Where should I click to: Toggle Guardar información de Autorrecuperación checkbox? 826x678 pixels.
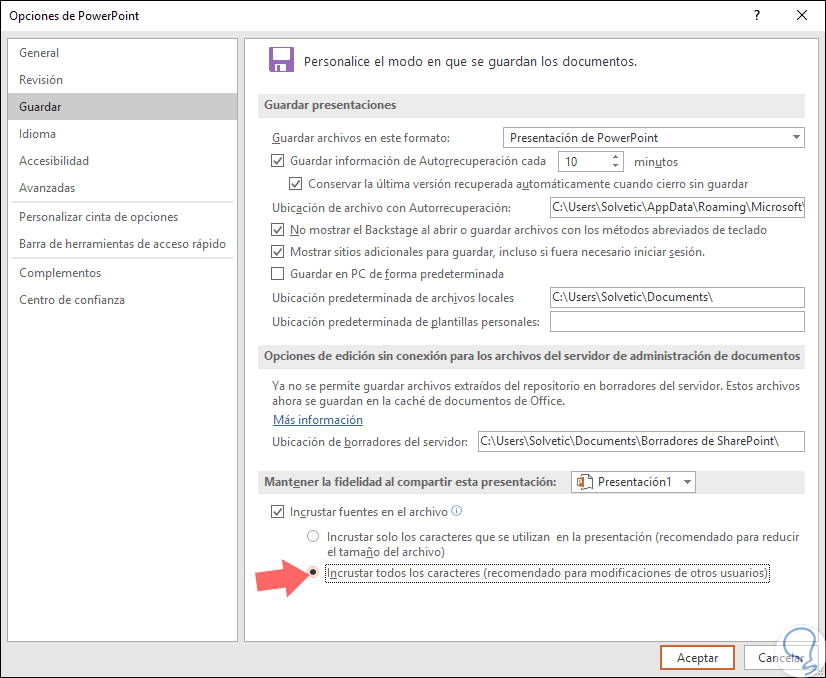(x=278, y=161)
